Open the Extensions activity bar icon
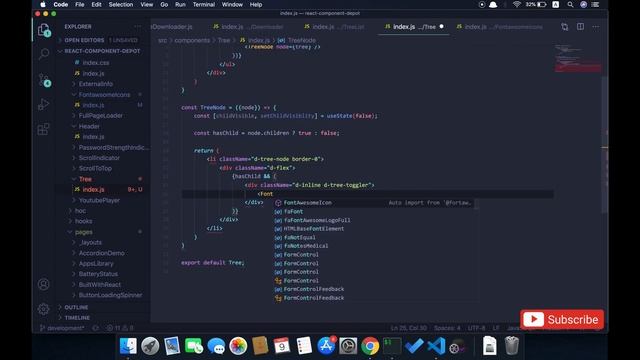The height and width of the screenshot is (360, 640). tap(44, 129)
